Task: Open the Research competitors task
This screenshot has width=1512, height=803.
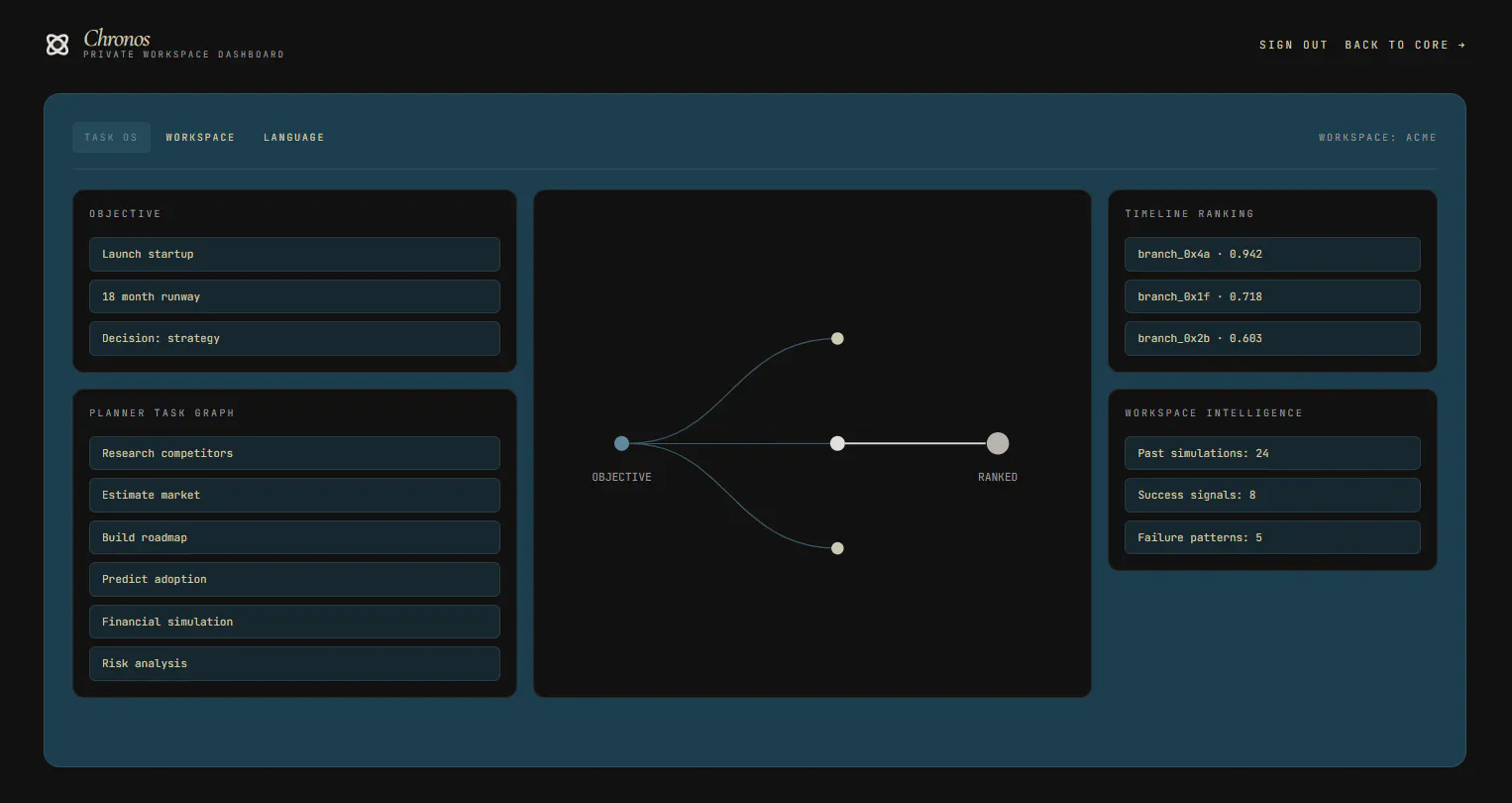Action: tap(294, 453)
